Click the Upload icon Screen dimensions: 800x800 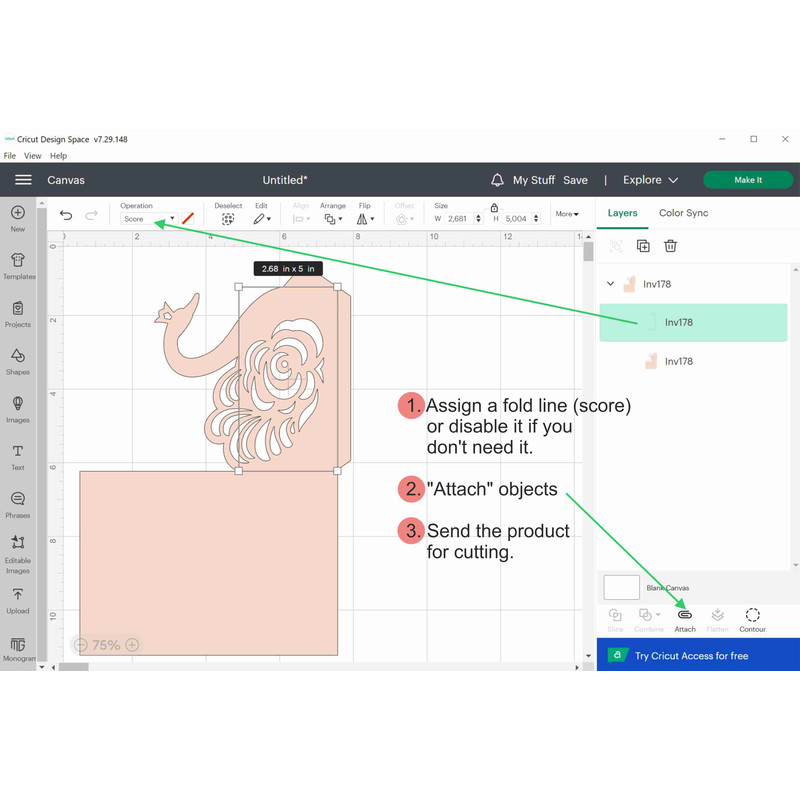tap(18, 599)
